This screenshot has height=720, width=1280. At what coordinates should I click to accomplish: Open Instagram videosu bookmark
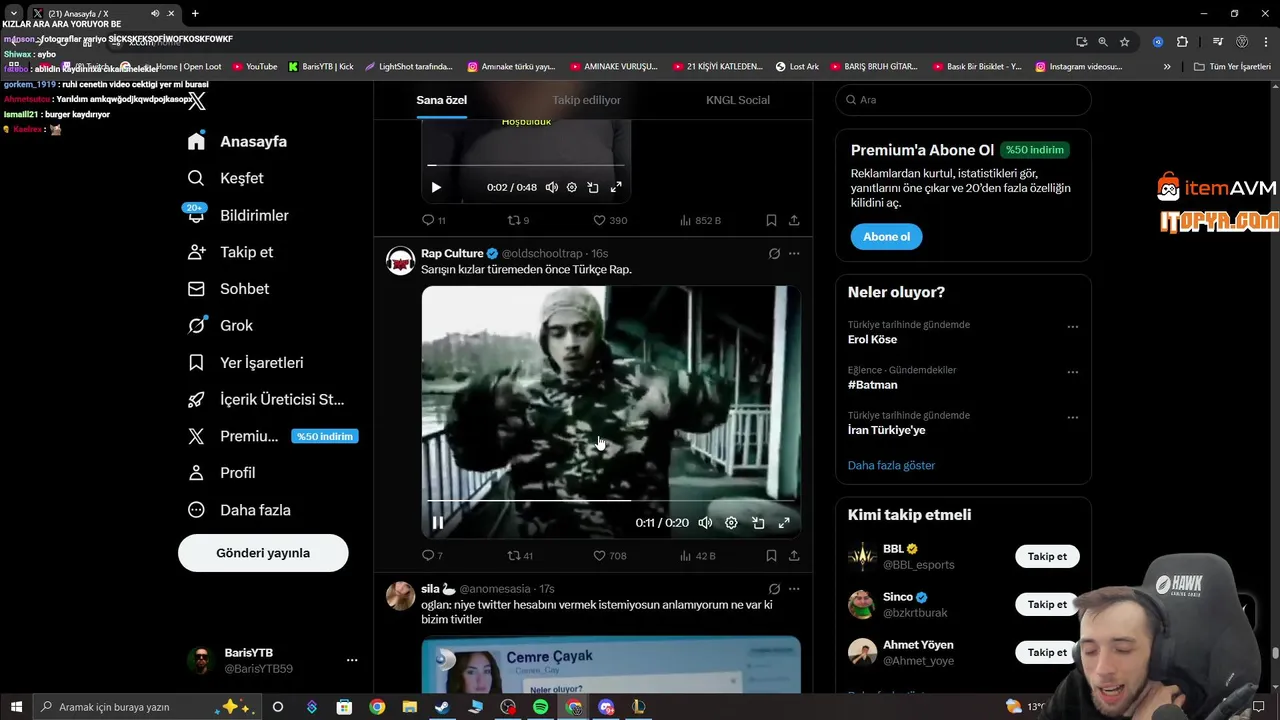click(x=1078, y=67)
